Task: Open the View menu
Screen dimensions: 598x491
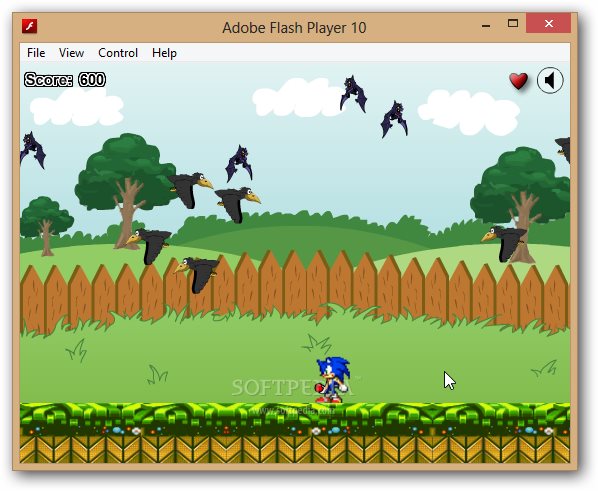Action: (71, 53)
